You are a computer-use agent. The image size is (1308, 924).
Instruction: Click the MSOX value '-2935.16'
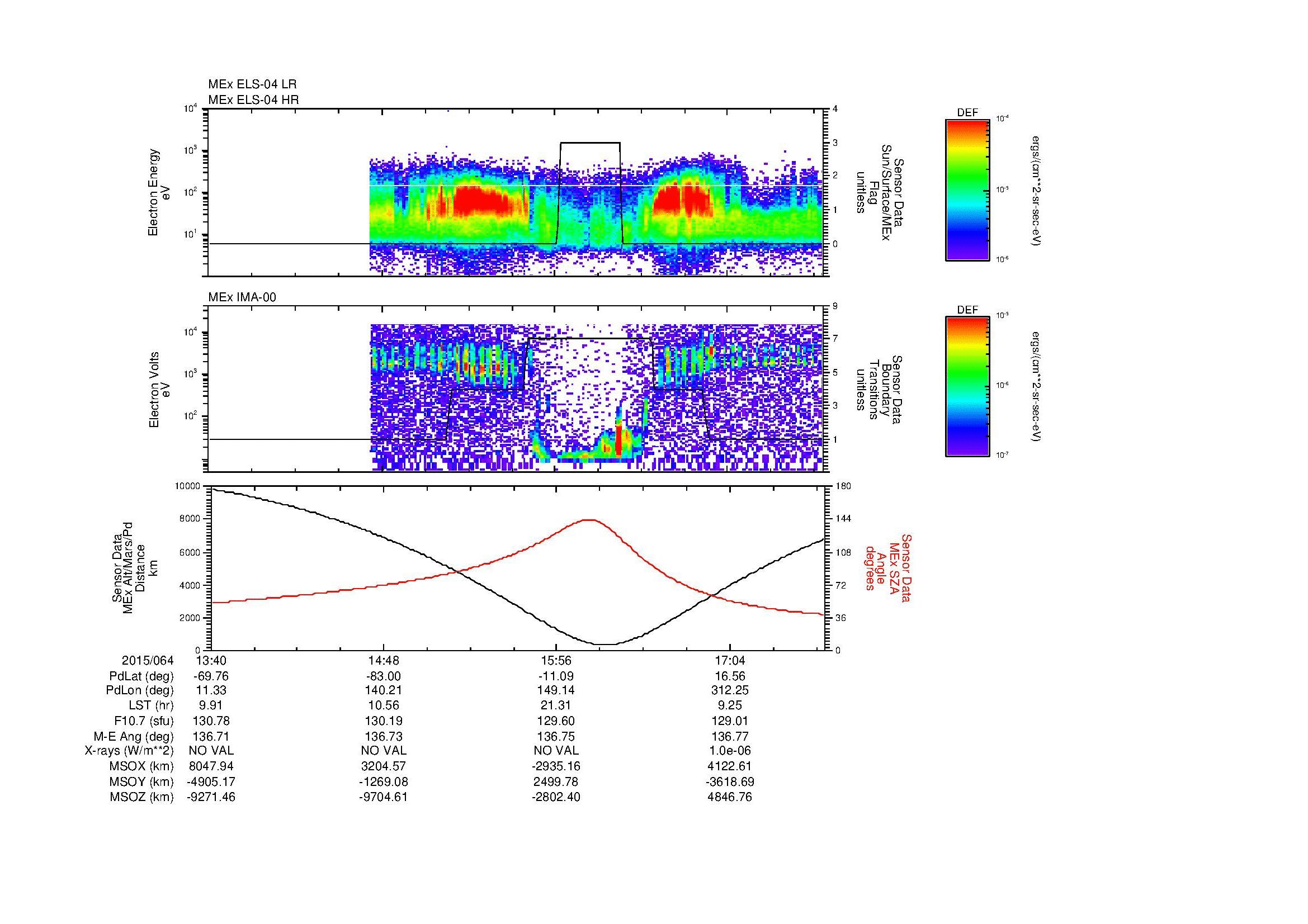[x=555, y=766]
